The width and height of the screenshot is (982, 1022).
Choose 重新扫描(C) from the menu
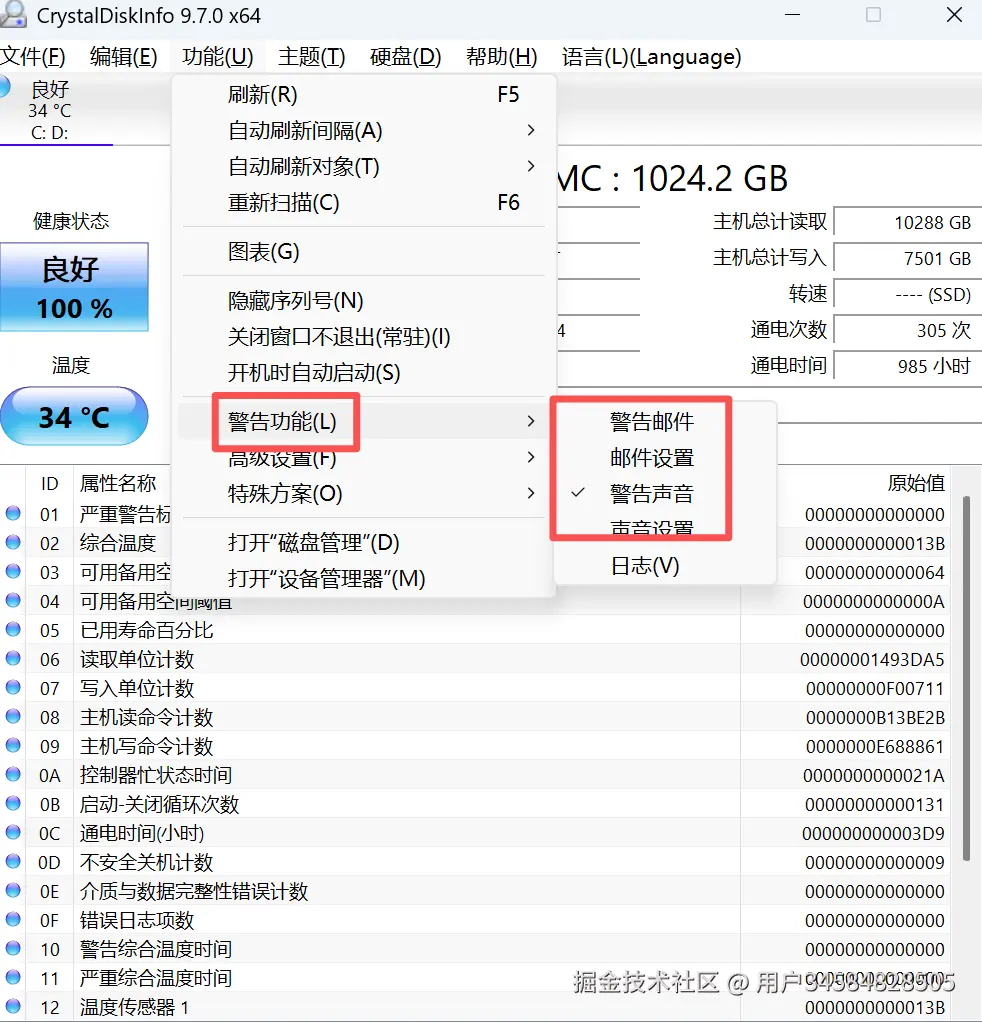(364, 202)
